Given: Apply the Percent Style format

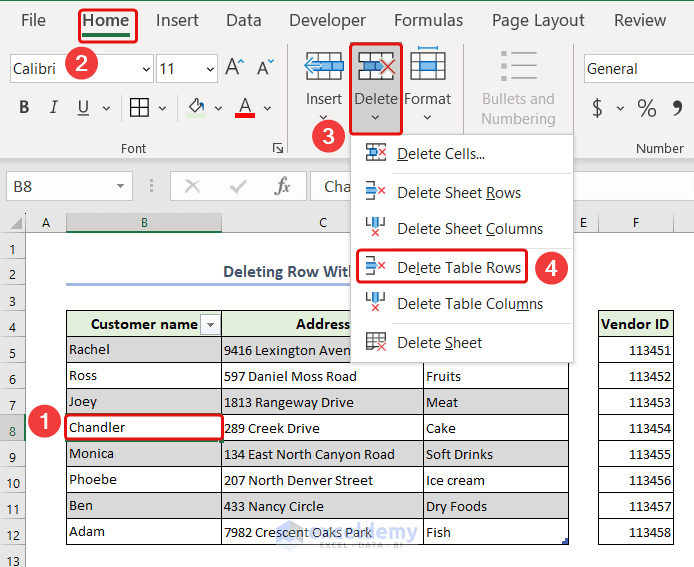Looking at the screenshot, I should point(647,108).
